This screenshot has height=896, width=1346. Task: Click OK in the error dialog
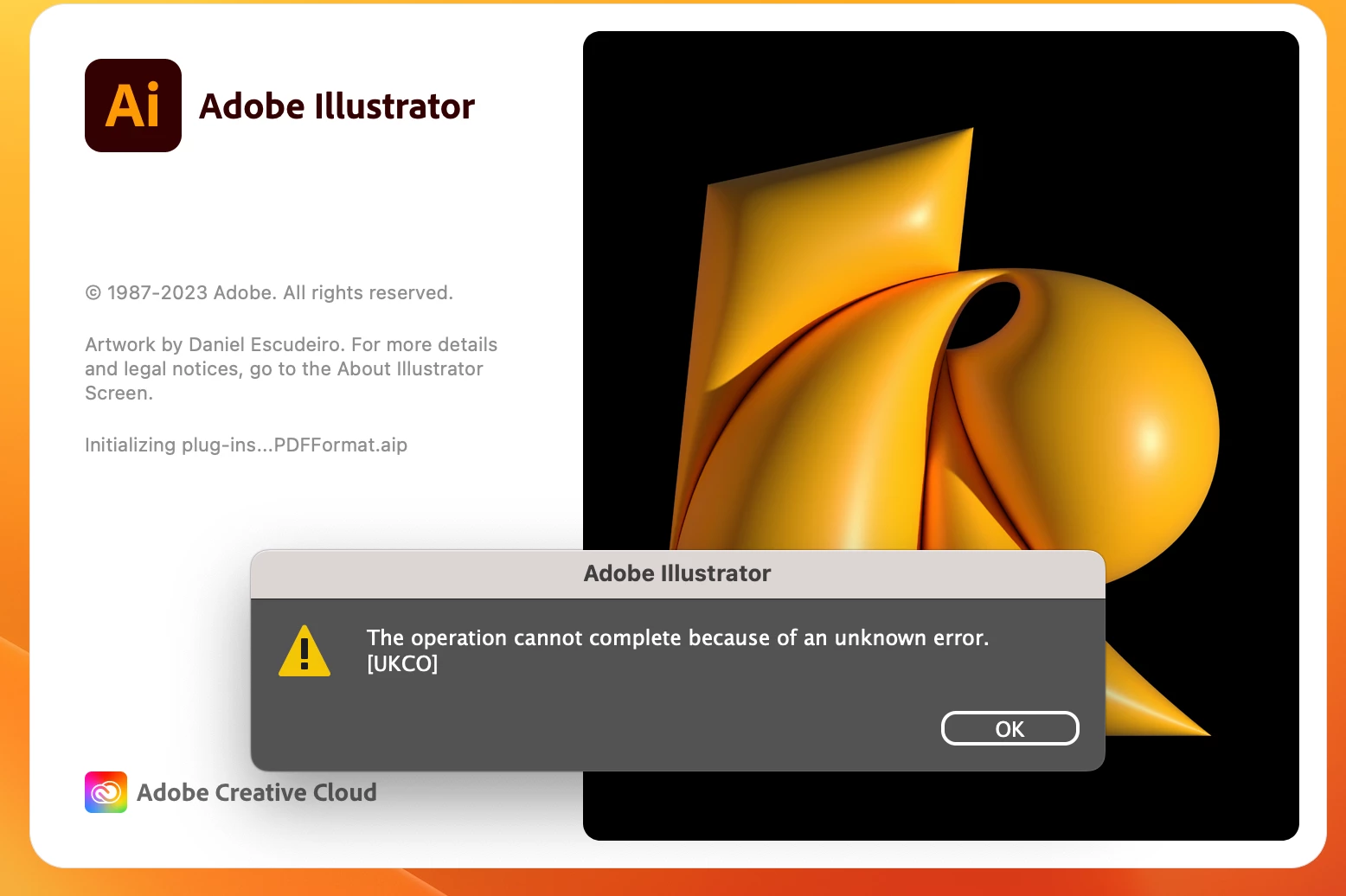[x=1010, y=728]
